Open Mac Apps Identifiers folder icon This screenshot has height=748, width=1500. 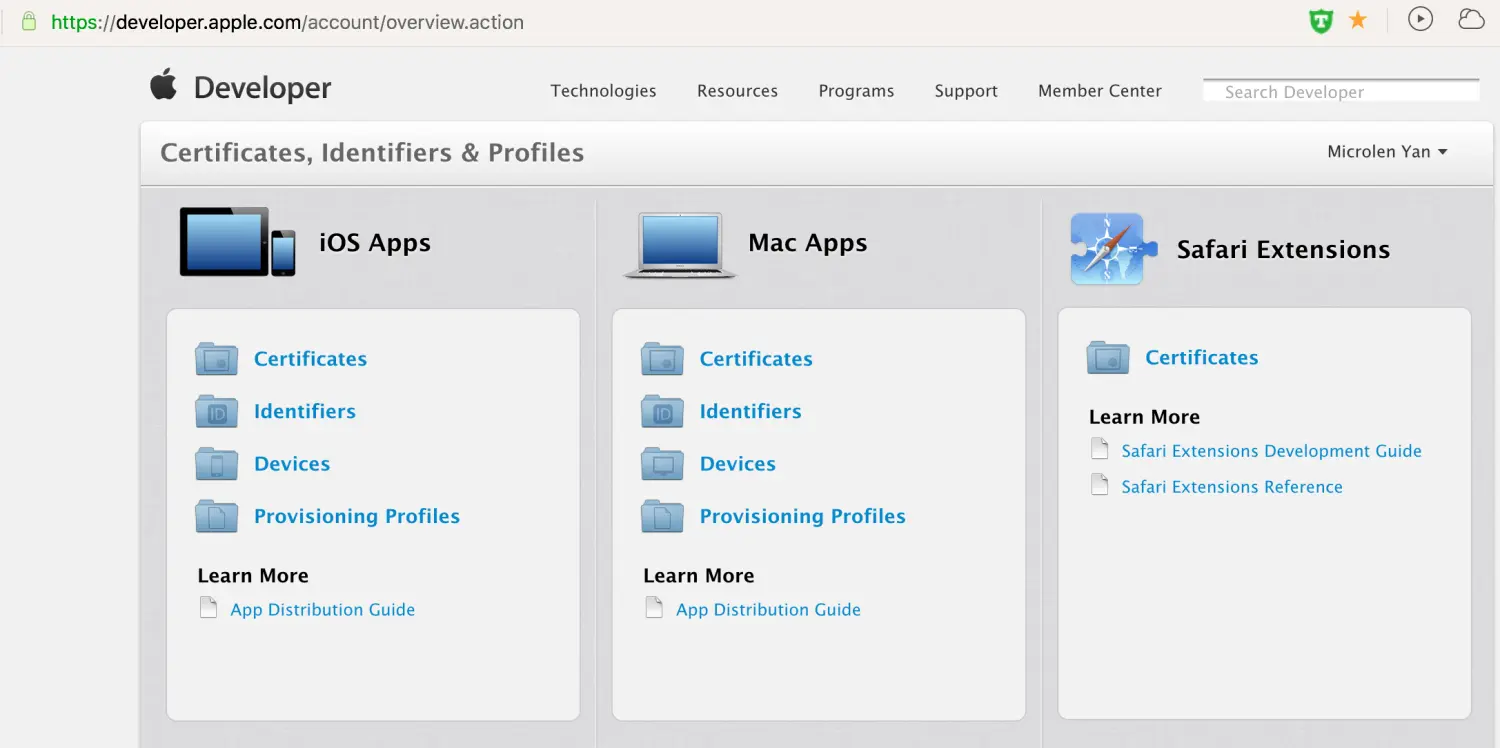pos(662,411)
